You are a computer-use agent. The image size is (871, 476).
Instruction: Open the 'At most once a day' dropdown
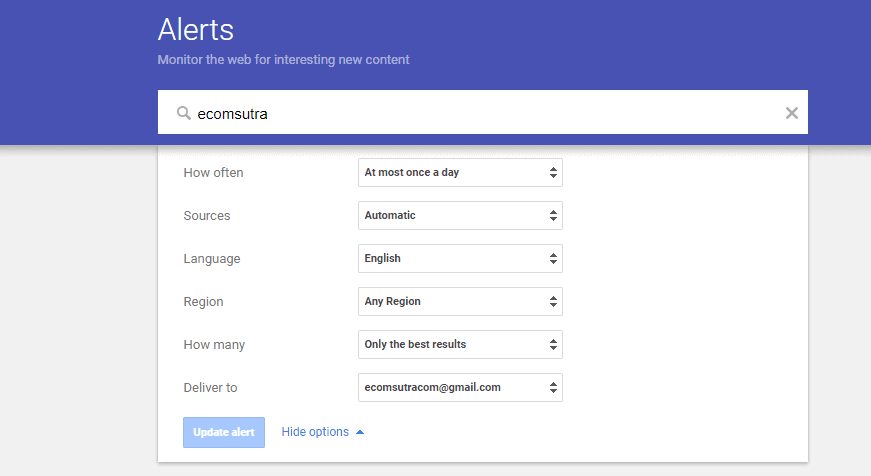(x=460, y=173)
